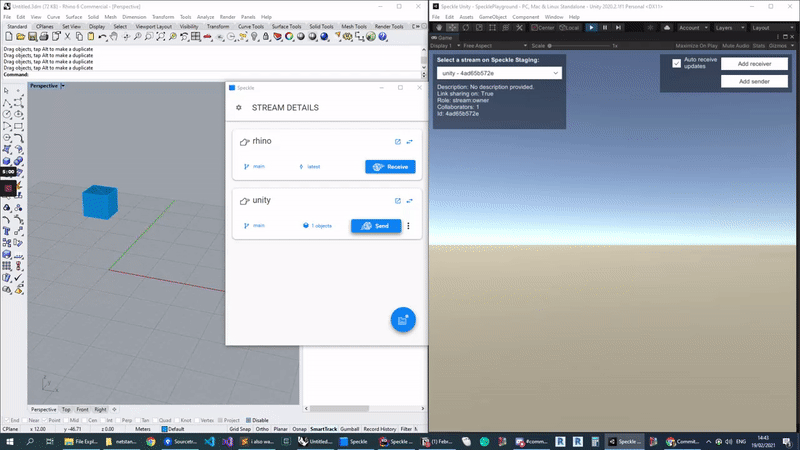Image resolution: width=800 pixels, height=450 pixels.
Task: Click the Receive button on rhino stream
Action: click(x=390, y=167)
